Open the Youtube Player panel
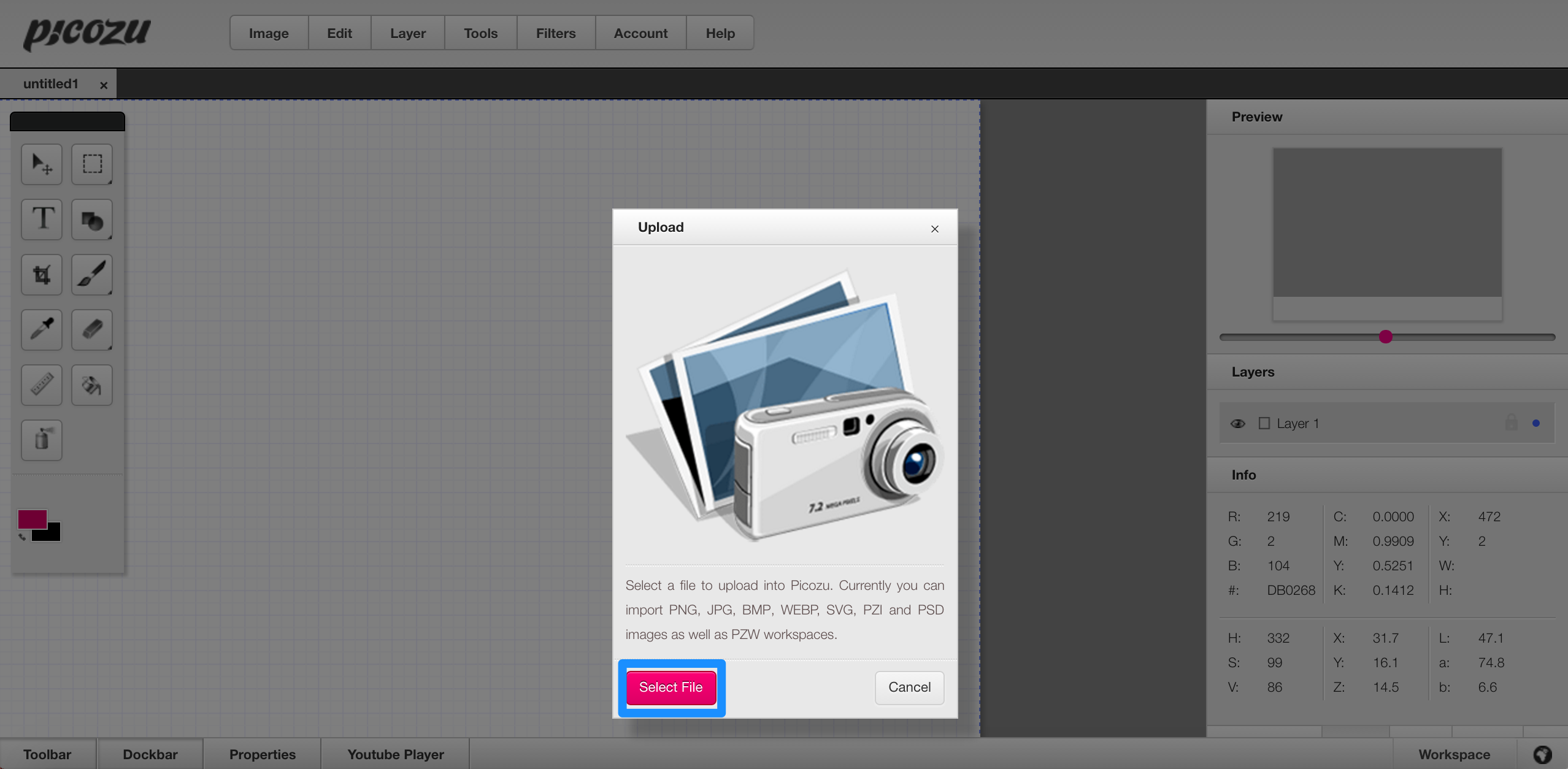The image size is (1568, 769). (395, 754)
